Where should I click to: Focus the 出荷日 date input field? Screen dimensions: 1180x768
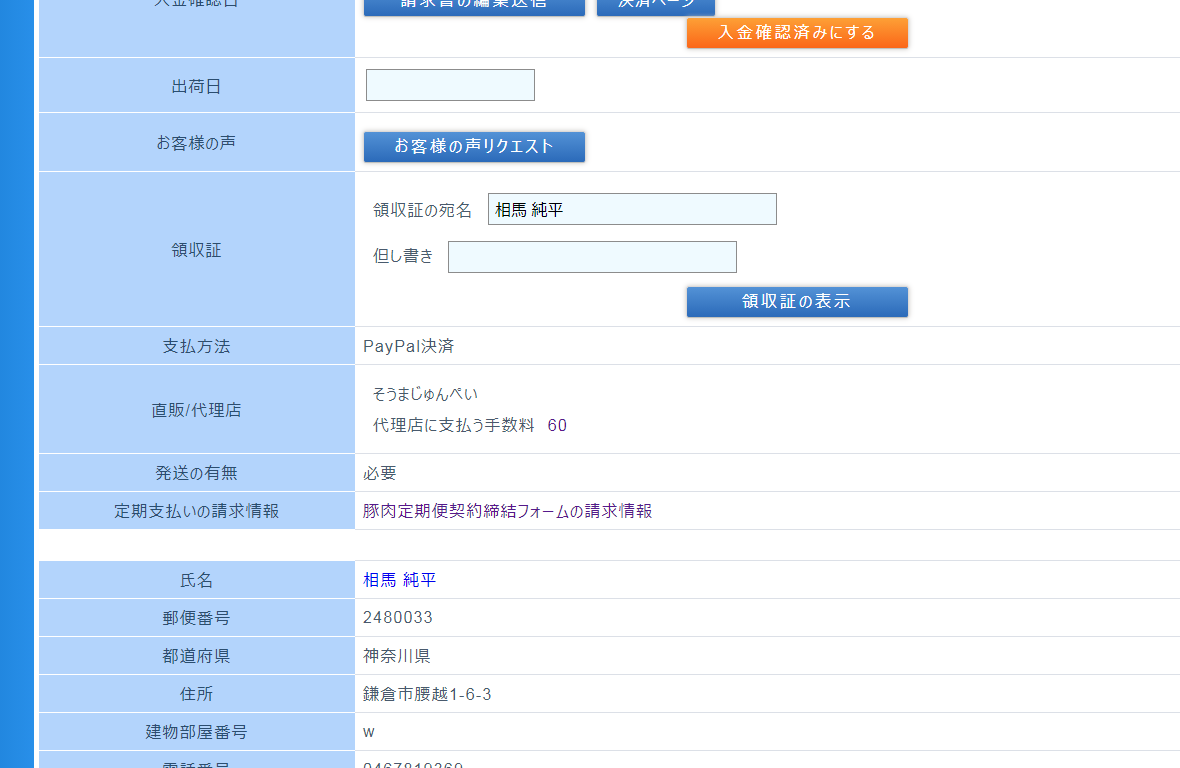[450, 85]
